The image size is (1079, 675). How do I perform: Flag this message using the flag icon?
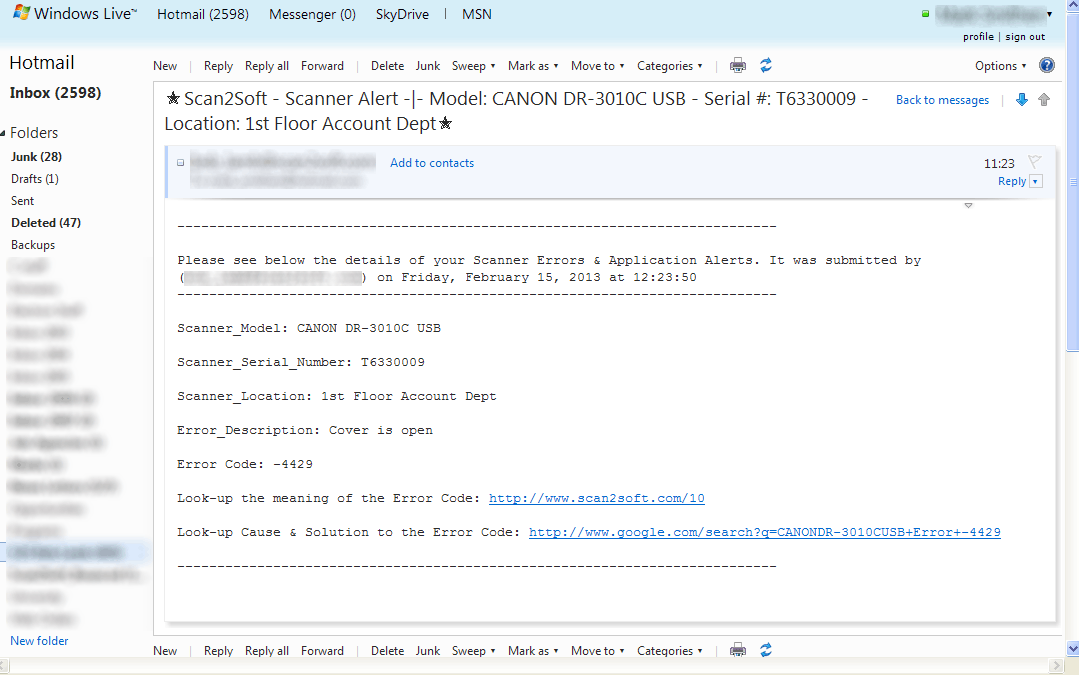[1035, 162]
